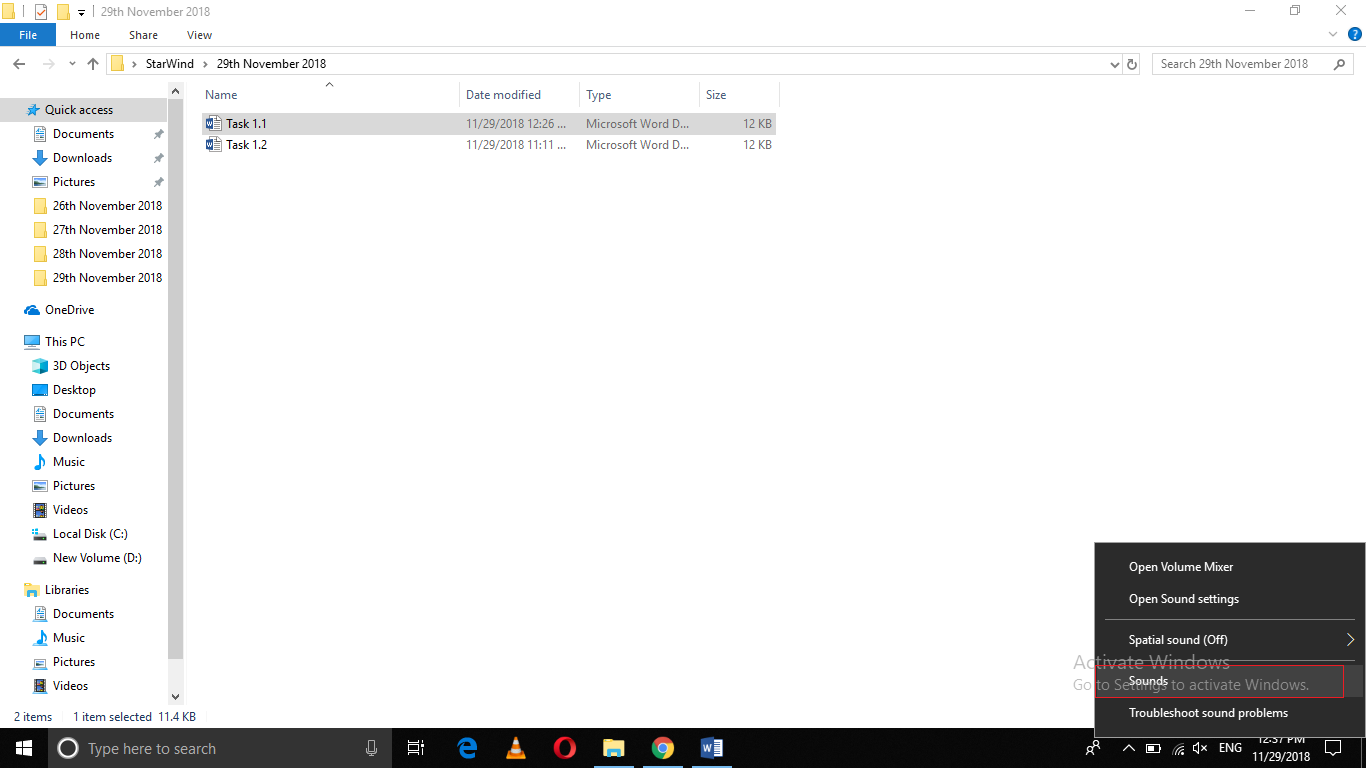Unpin Pictures from Quick access
This screenshot has height=768, width=1366.
pos(157,181)
